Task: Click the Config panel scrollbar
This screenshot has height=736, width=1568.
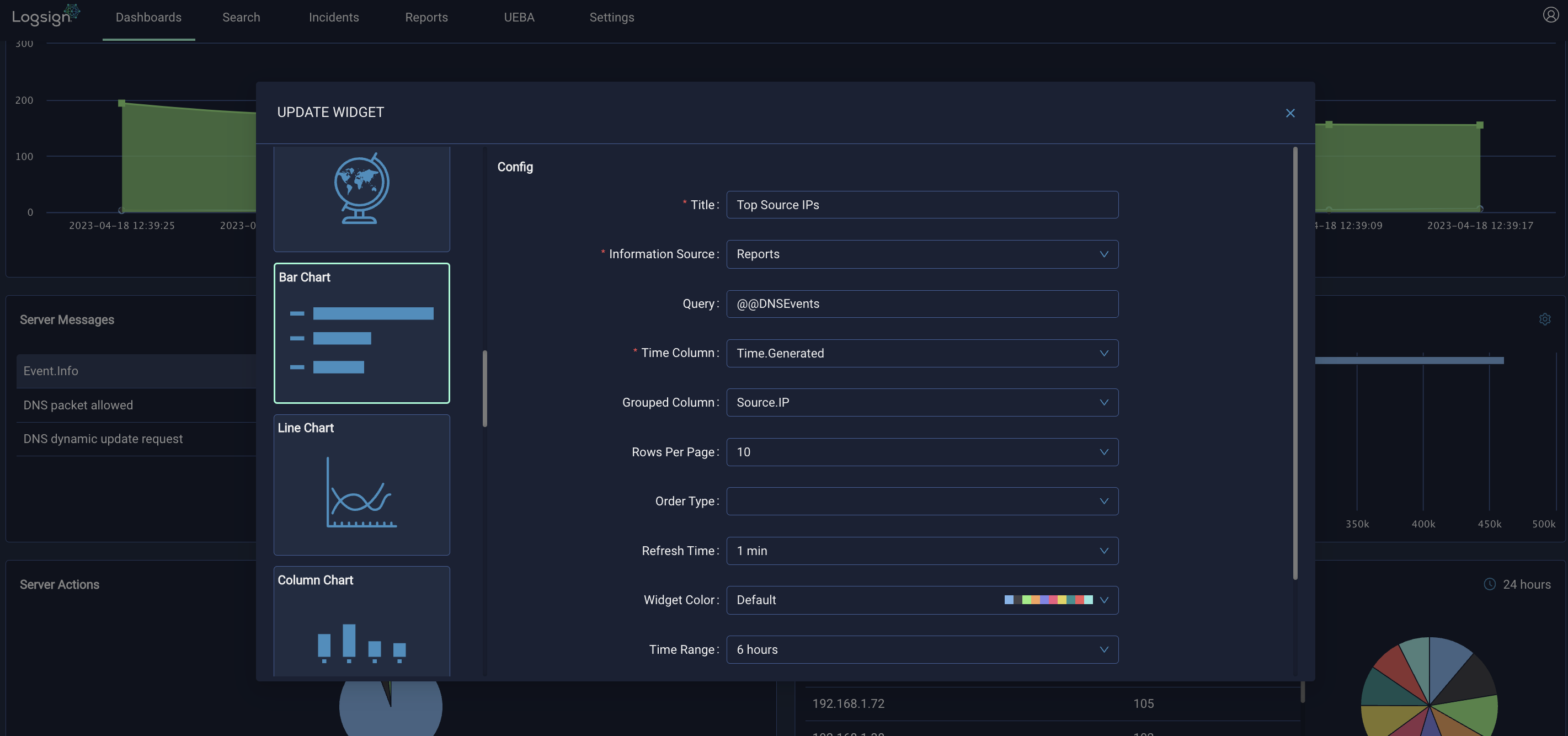Action: click(x=1295, y=363)
